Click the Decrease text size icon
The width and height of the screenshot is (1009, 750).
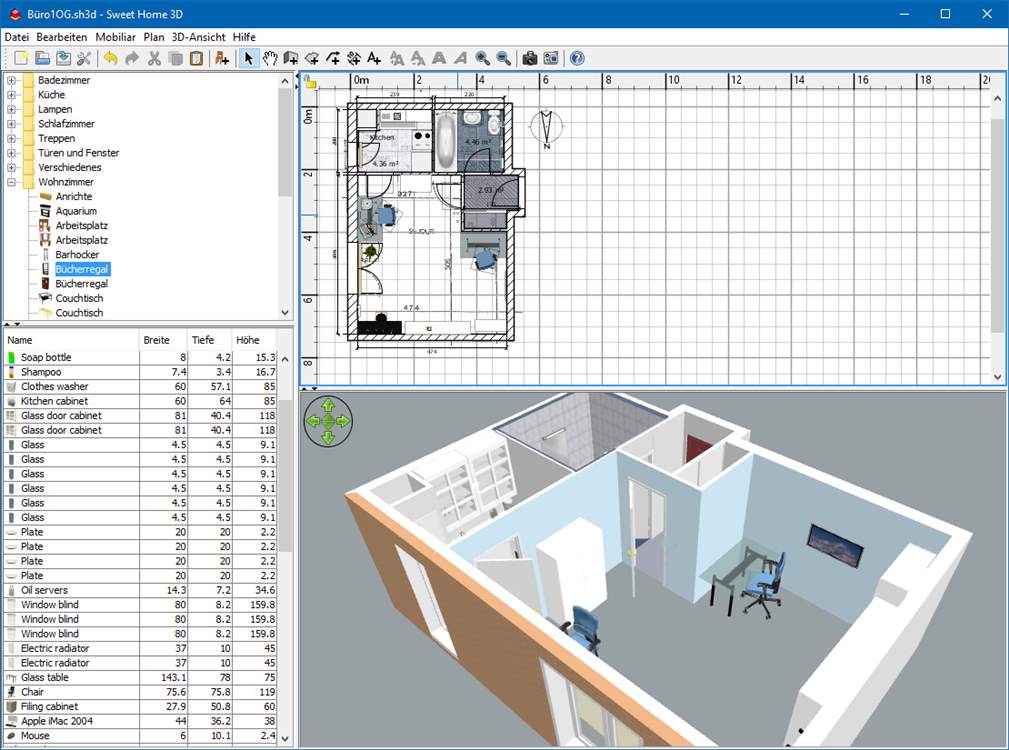tap(418, 59)
